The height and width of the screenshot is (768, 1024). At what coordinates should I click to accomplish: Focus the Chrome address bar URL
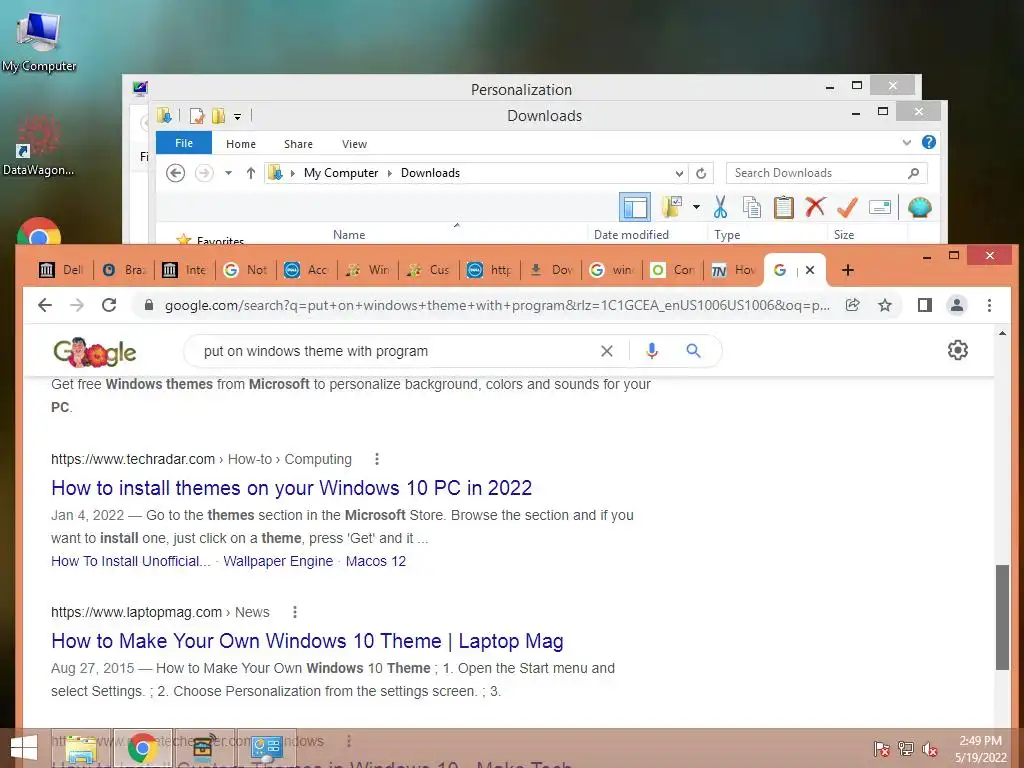click(x=497, y=305)
